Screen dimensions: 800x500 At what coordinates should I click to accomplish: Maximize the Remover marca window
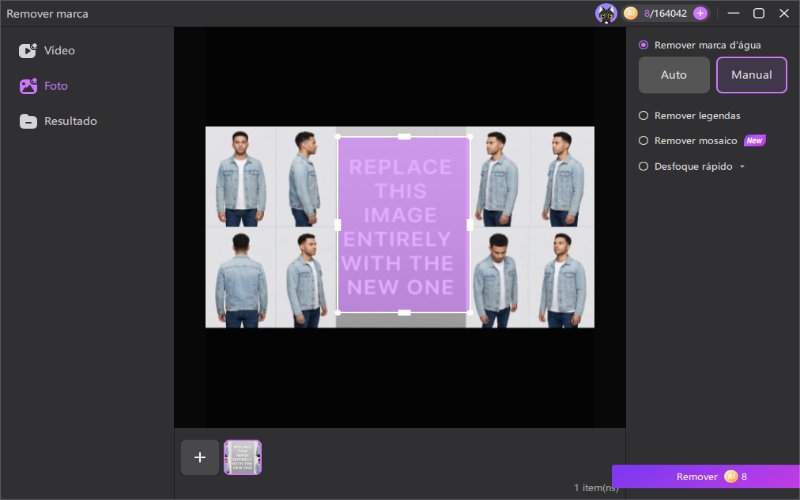(759, 13)
